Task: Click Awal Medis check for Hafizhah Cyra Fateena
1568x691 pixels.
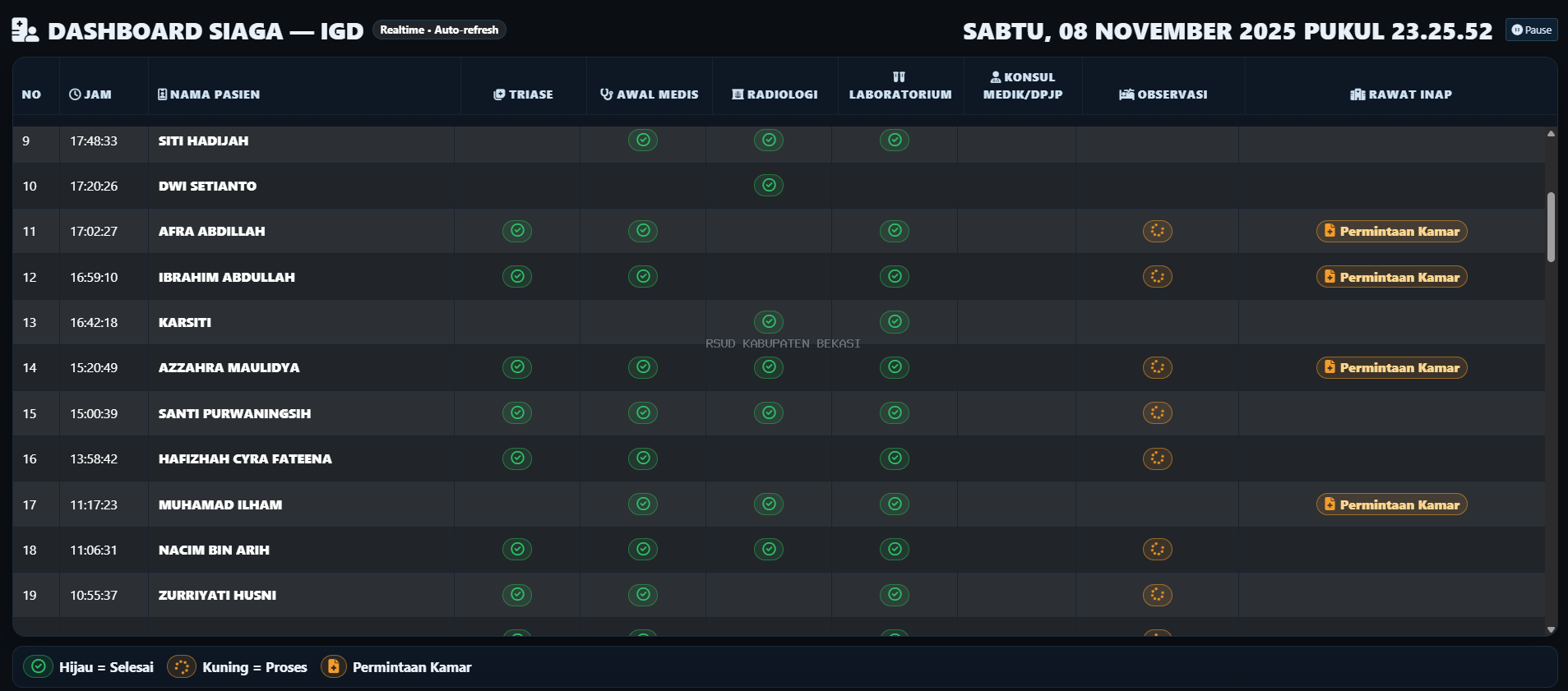Action: pos(643,458)
